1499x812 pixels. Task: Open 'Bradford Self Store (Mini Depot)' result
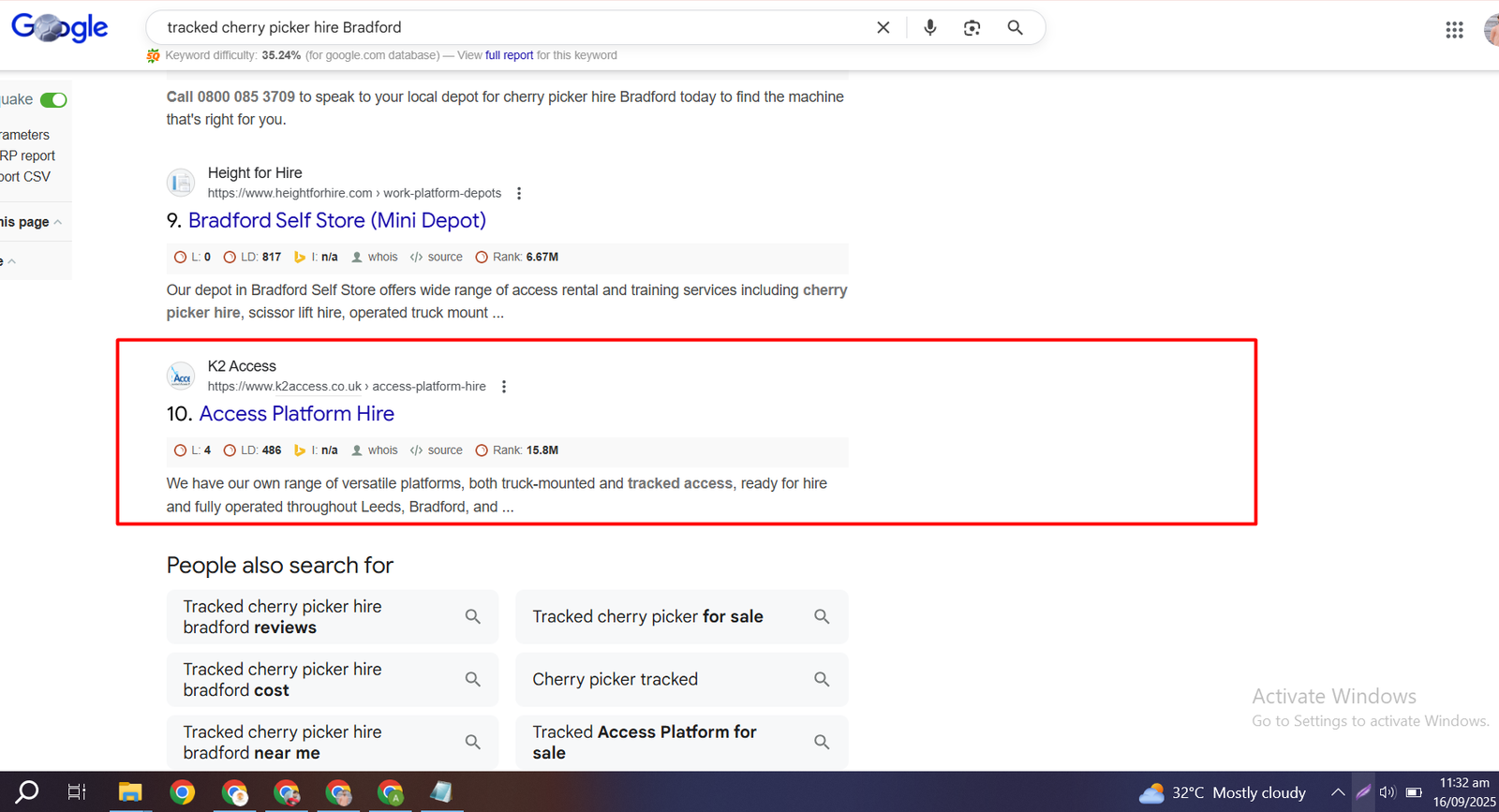click(x=336, y=221)
